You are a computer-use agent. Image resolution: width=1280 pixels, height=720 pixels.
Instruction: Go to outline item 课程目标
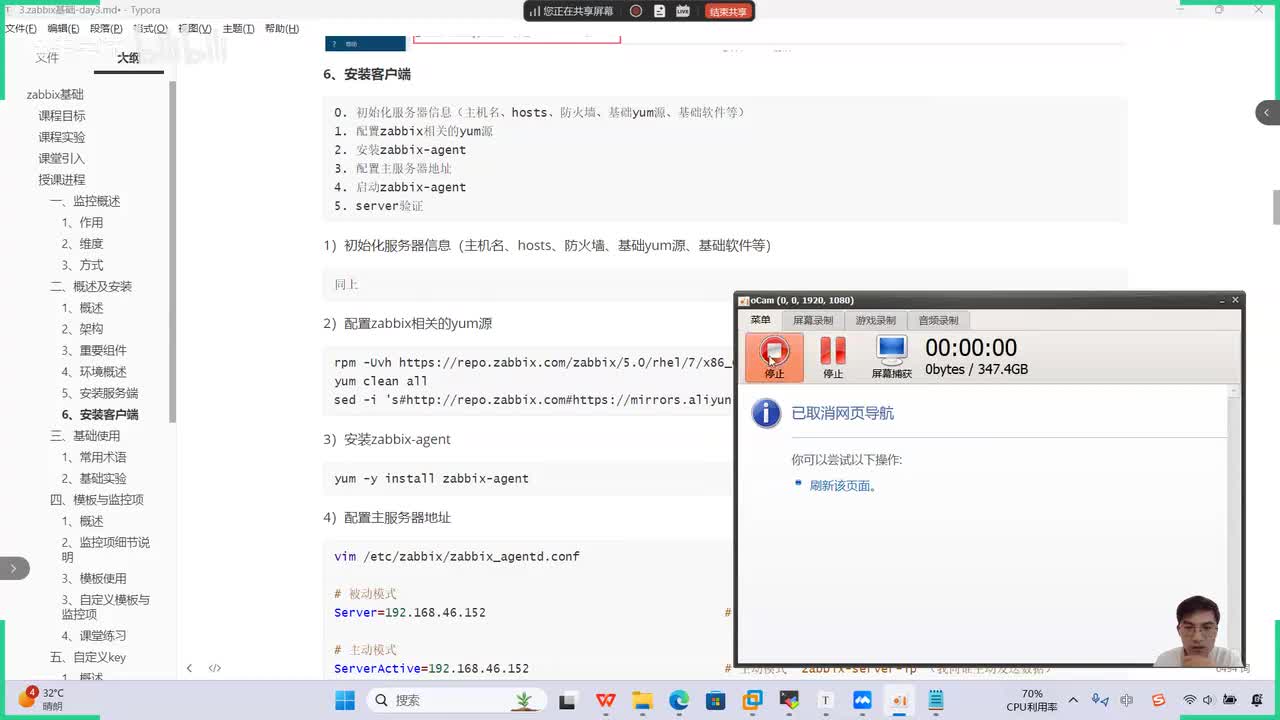click(62, 116)
